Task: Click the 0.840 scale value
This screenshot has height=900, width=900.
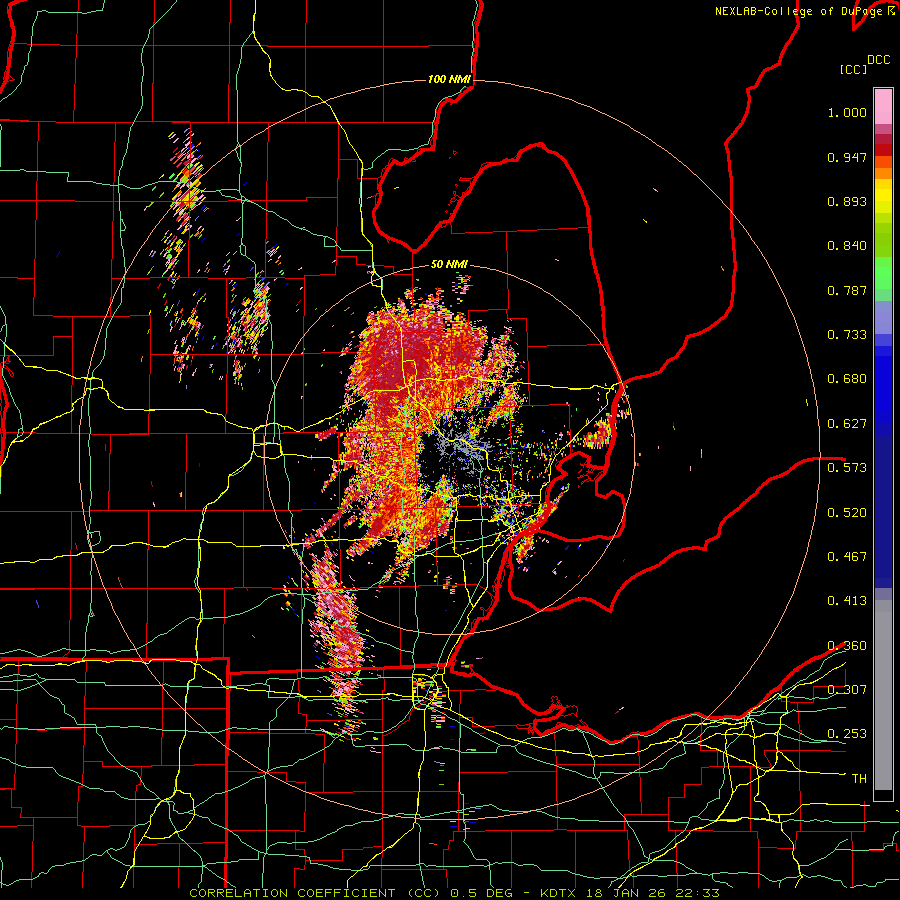Action: coord(847,246)
